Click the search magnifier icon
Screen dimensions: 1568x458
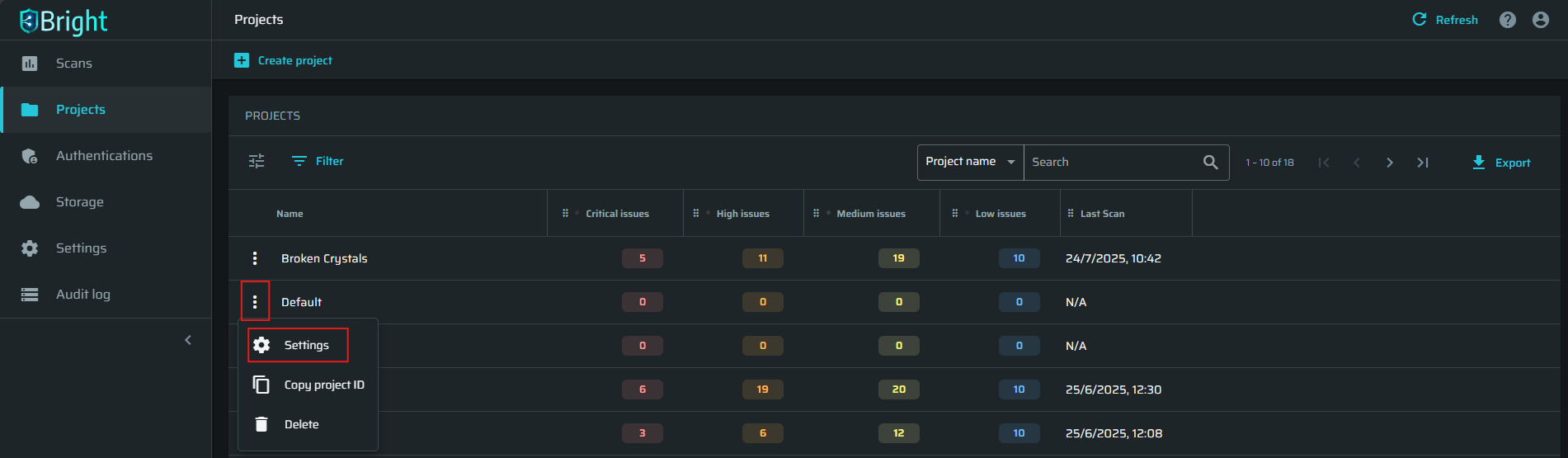pos(1210,162)
